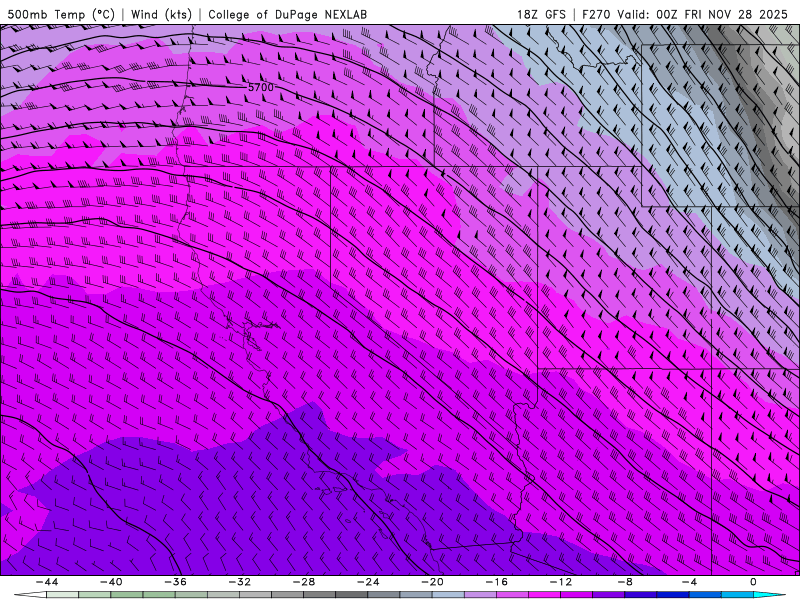Select the '-36' colorbar scale label
Screen dimensions: 800x600
tap(176, 582)
